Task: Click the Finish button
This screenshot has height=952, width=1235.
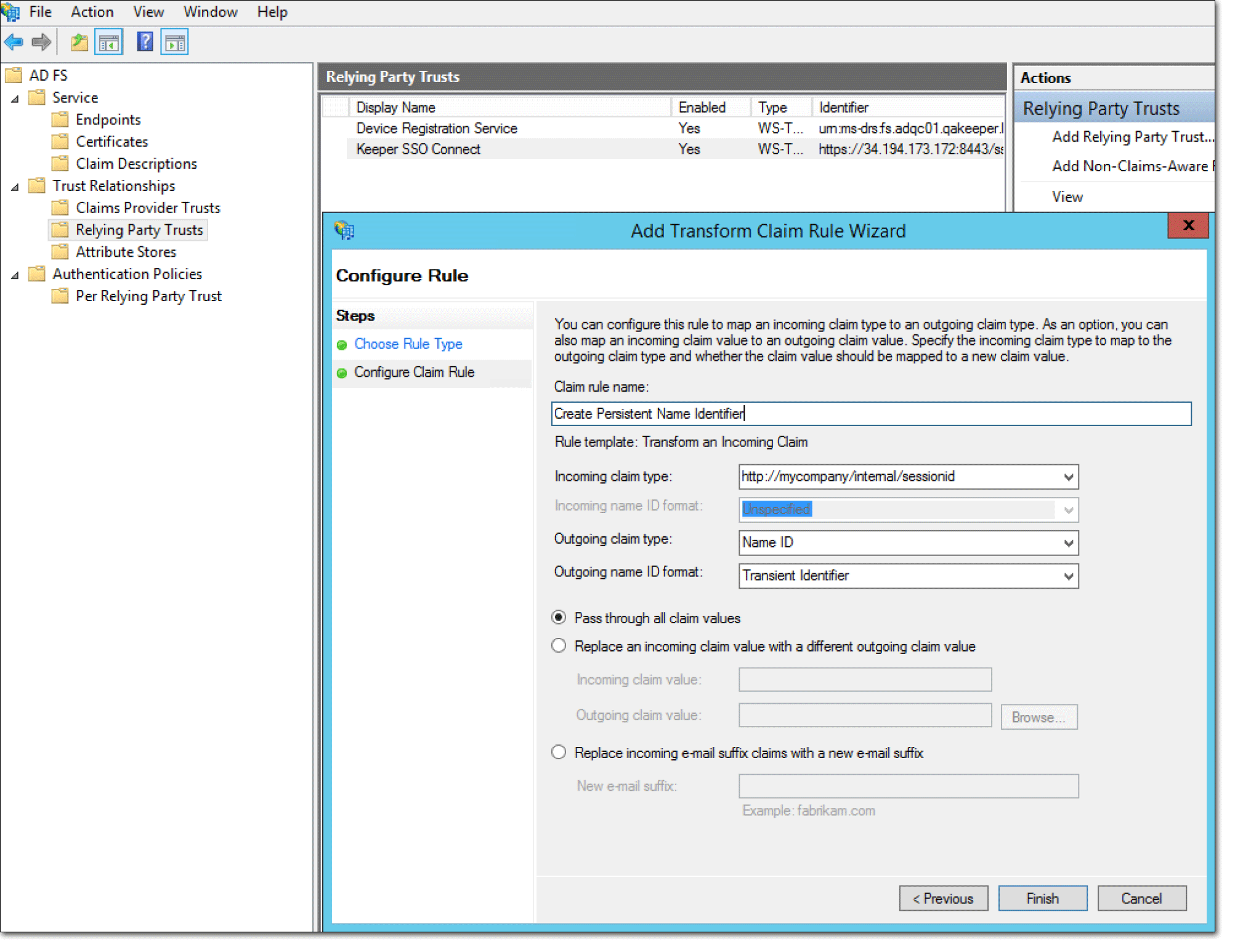Action: point(1042,898)
